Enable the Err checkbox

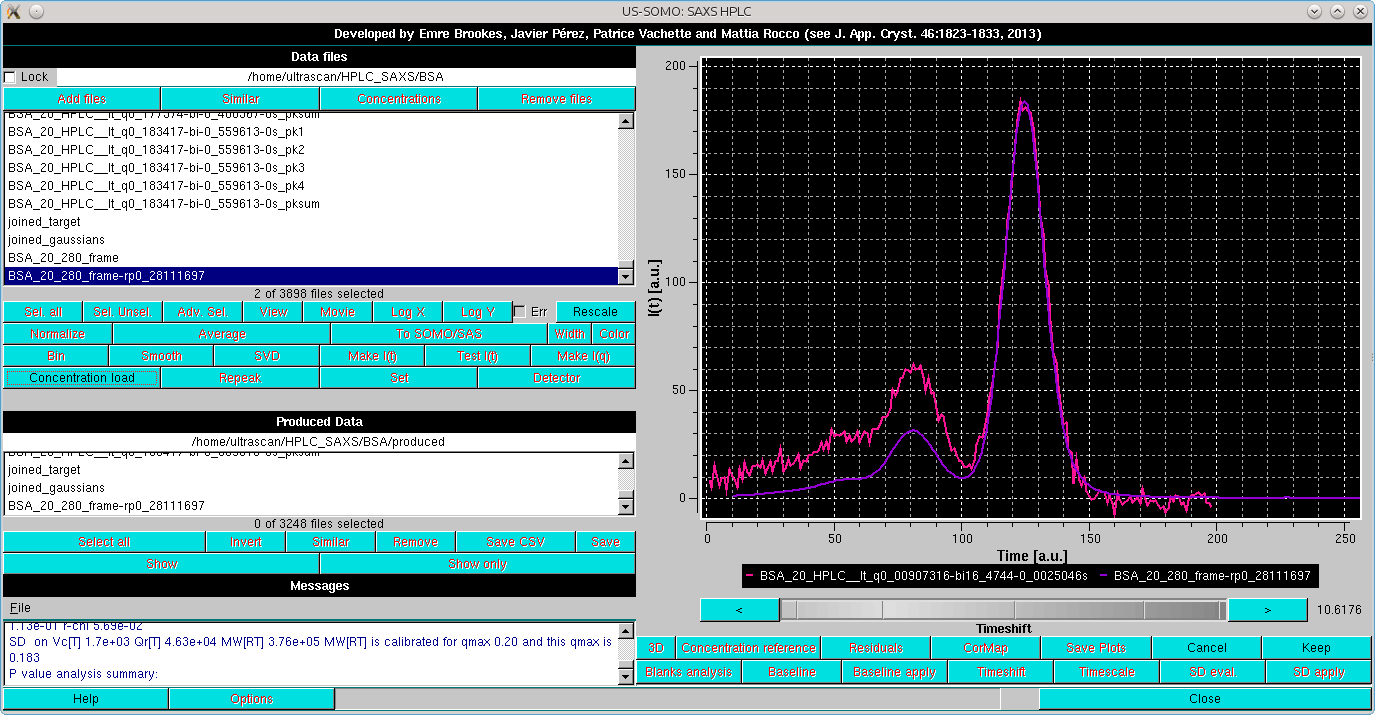pos(520,312)
